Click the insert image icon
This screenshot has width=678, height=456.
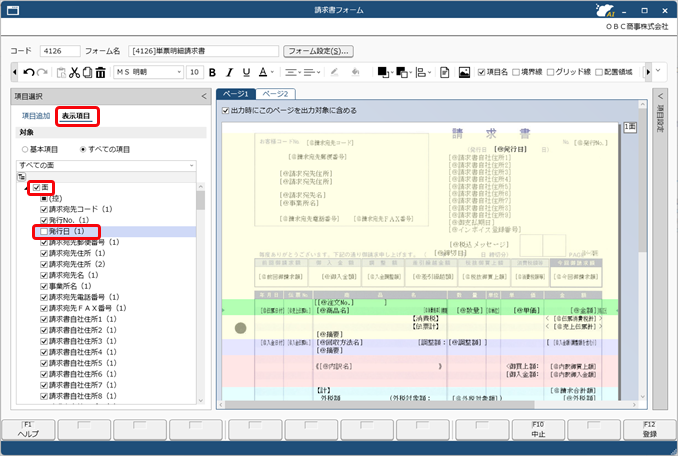click(464, 72)
